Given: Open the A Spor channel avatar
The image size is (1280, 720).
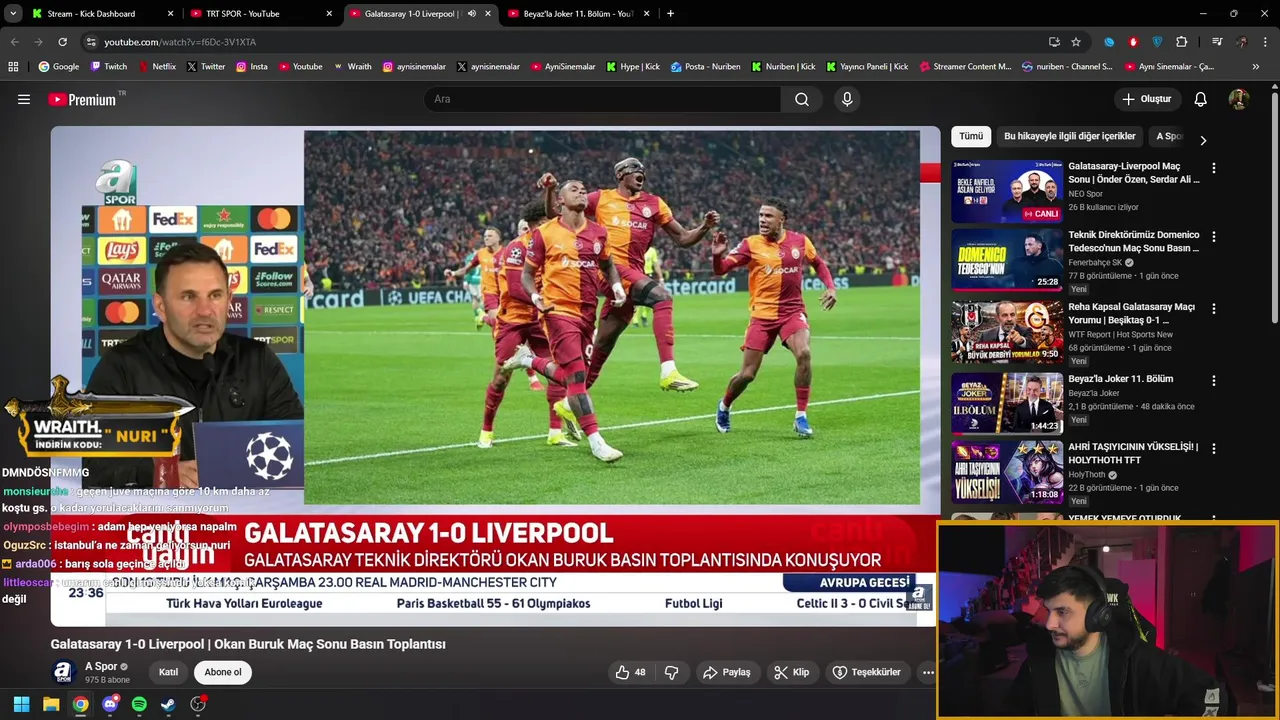Looking at the screenshot, I should pos(63,672).
